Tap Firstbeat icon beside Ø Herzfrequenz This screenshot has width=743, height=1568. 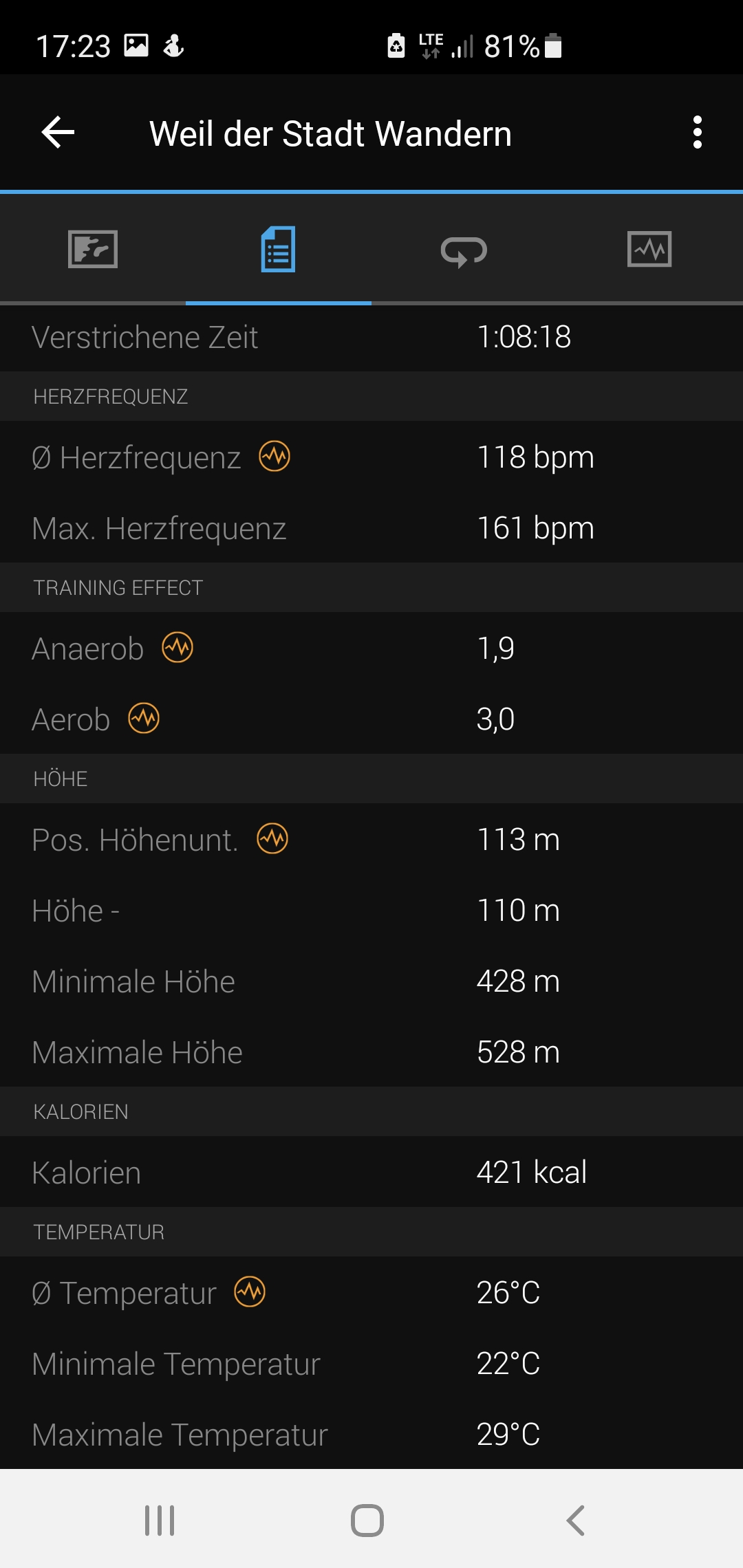(x=274, y=457)
